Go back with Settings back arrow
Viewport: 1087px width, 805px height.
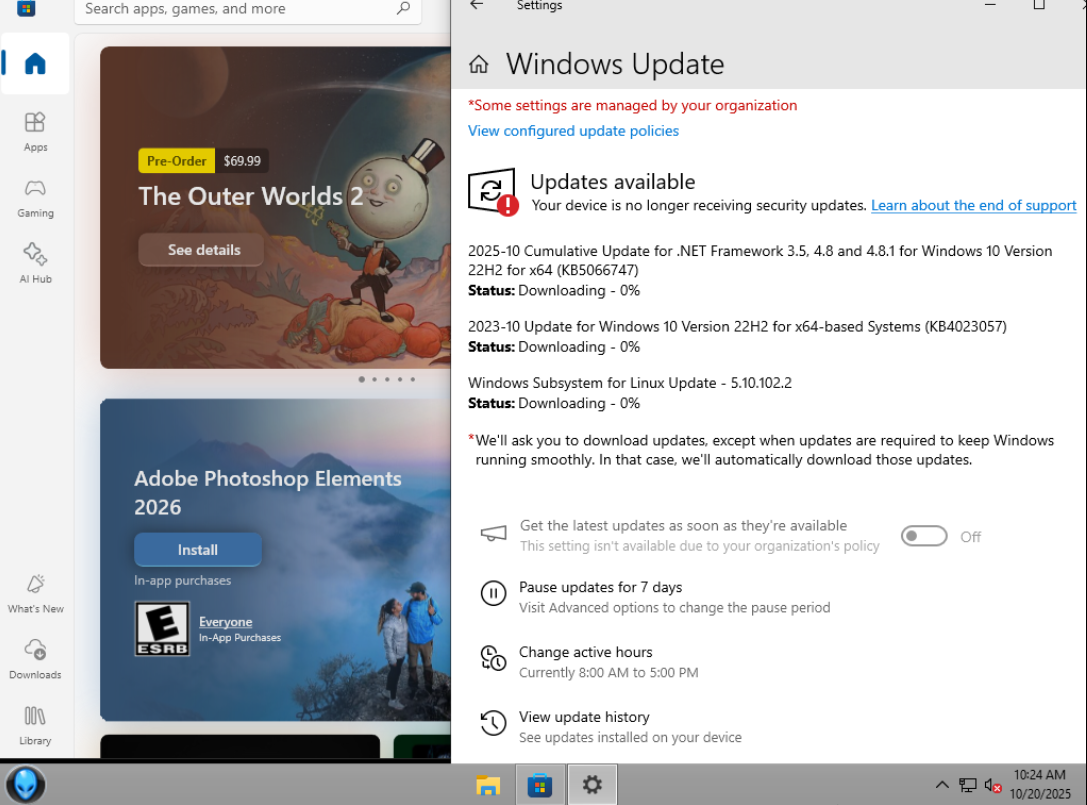tap(476, 5)
